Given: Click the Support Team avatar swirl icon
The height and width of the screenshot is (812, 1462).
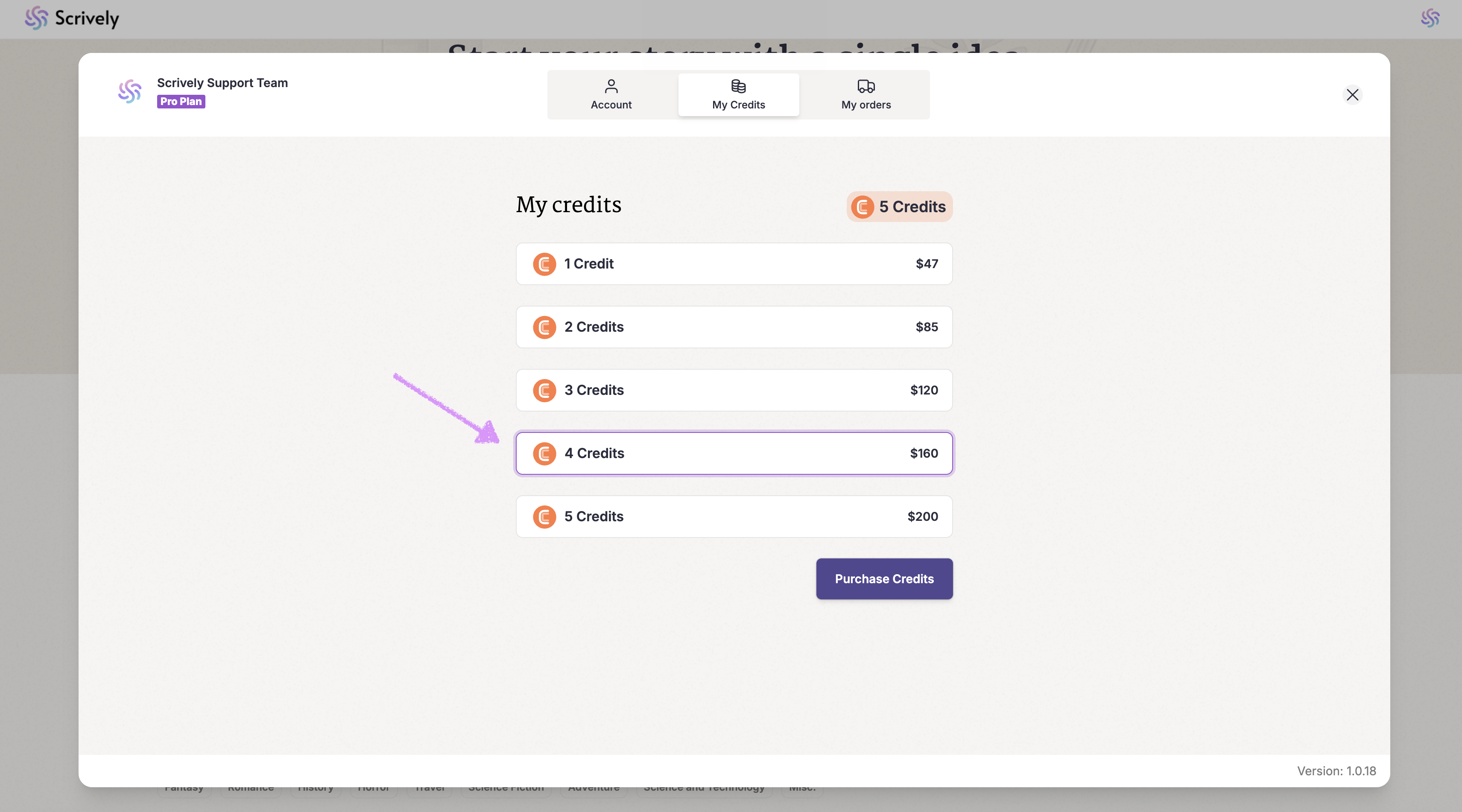Looking at the screenshot, I should pos(129,91).
